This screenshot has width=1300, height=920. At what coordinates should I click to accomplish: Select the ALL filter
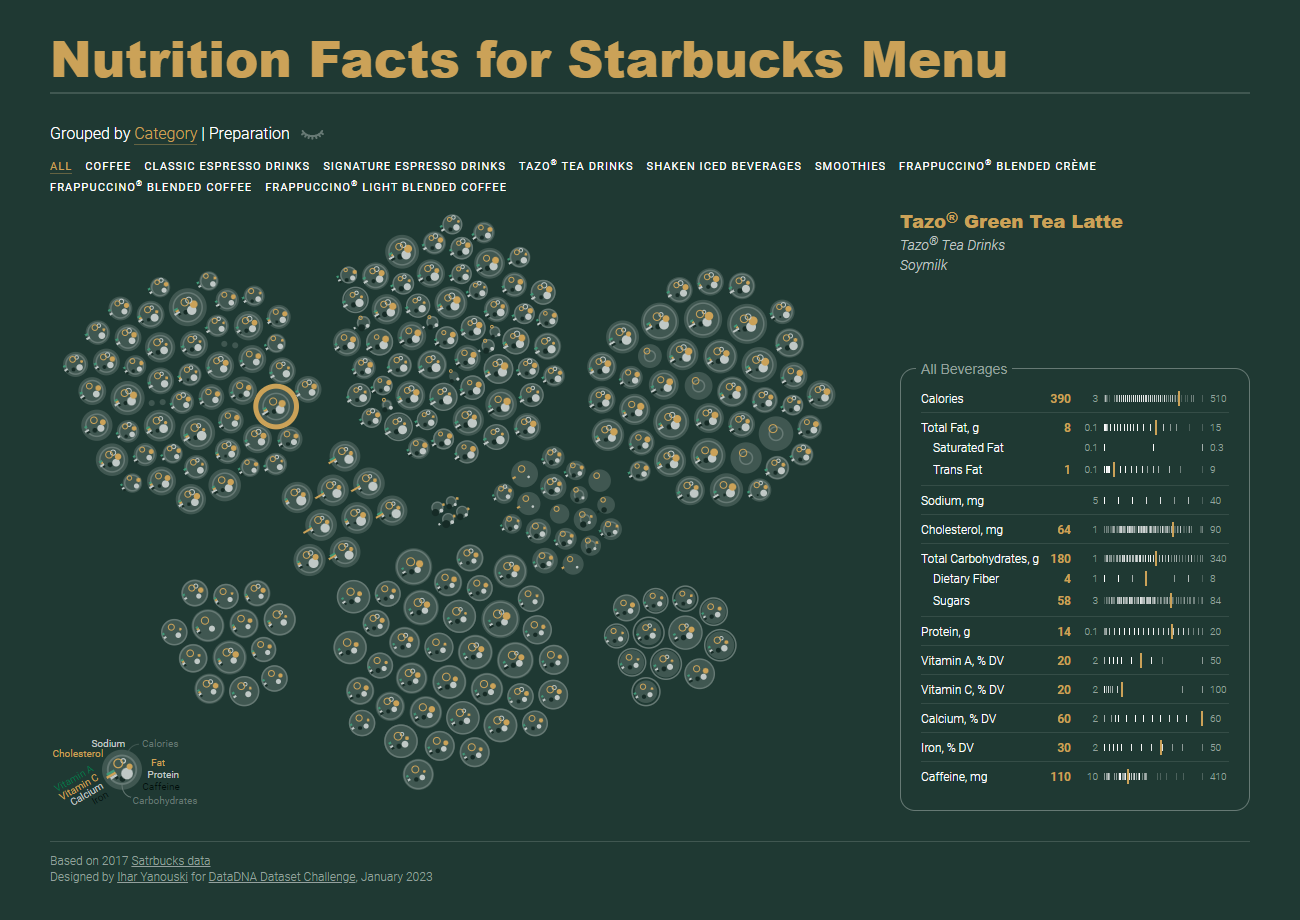[x=61, y=166]
